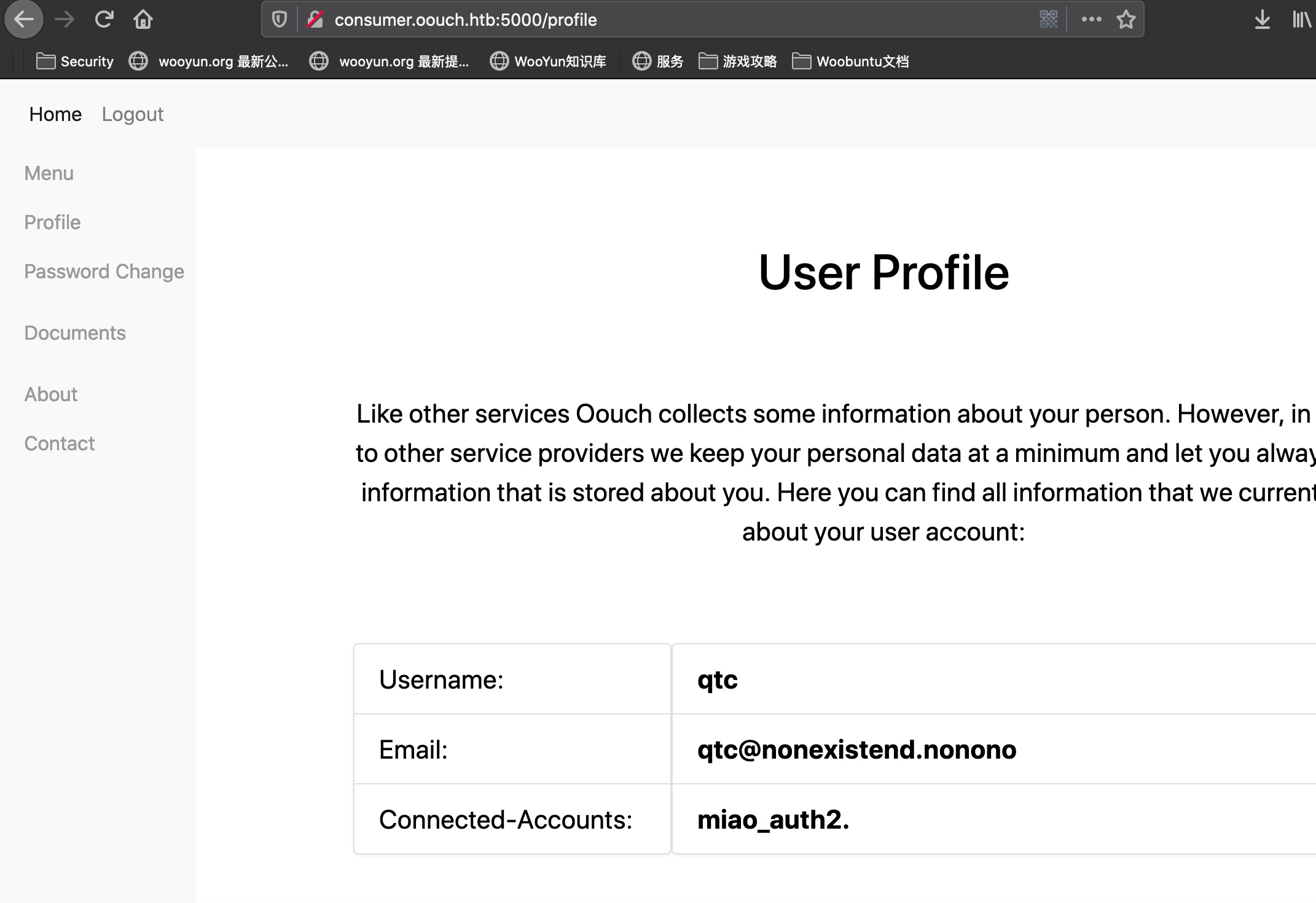
Task: Expand the 游戏攻略 bookmarks folder
Action: 738,61
